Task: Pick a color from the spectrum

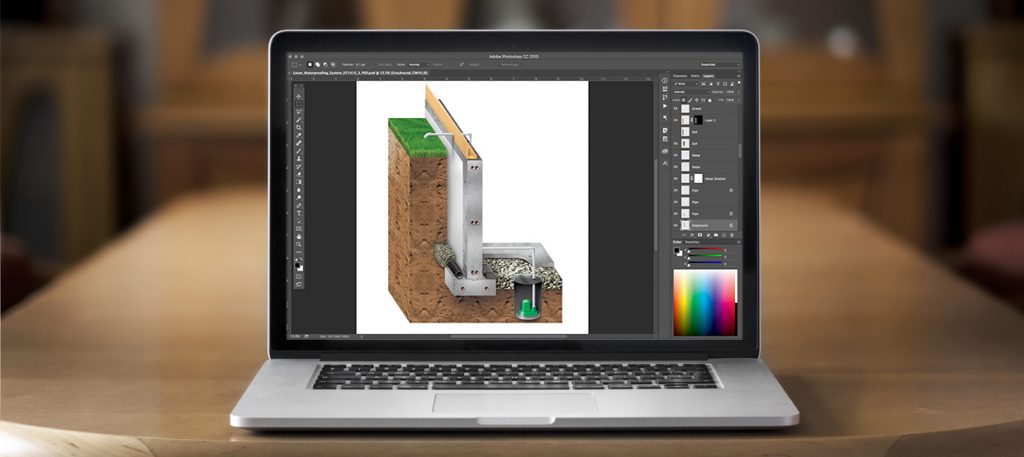Action: click(705, 300)
